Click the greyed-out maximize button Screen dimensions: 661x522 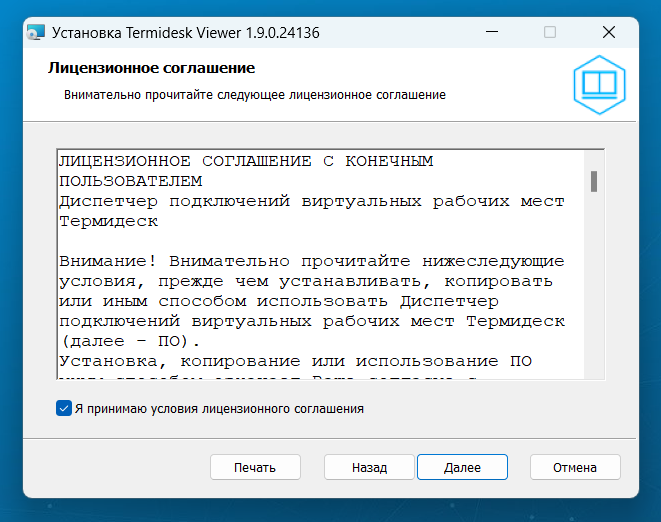tap(549, 32)
